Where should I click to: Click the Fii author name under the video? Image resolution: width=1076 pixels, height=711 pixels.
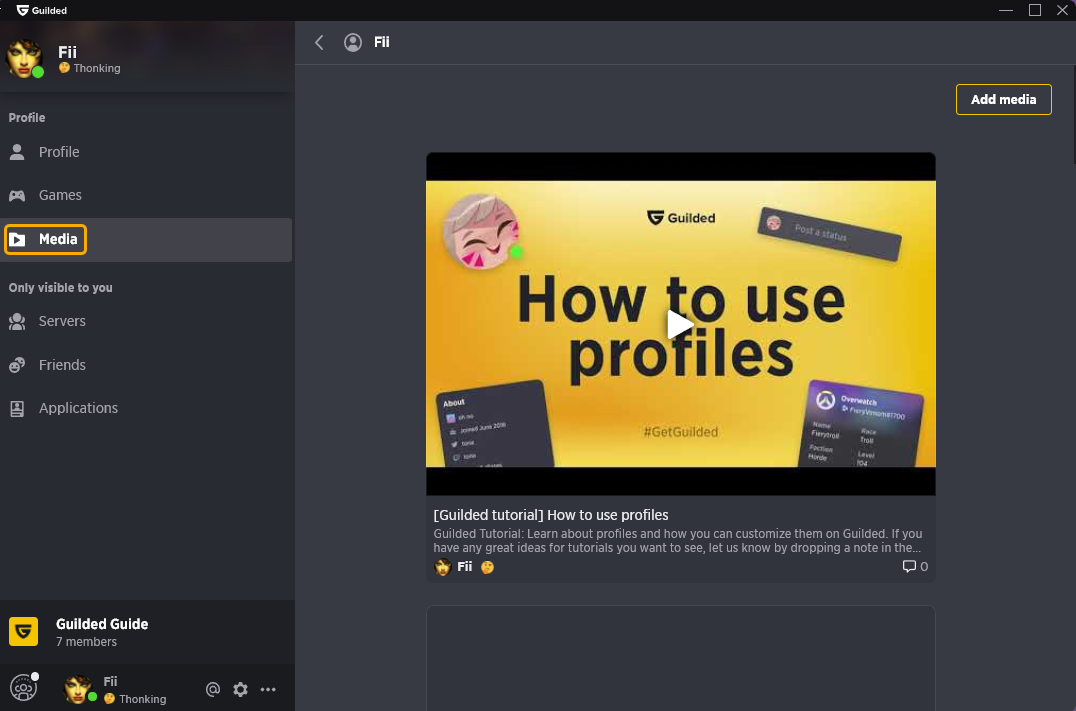pos(465,566)
